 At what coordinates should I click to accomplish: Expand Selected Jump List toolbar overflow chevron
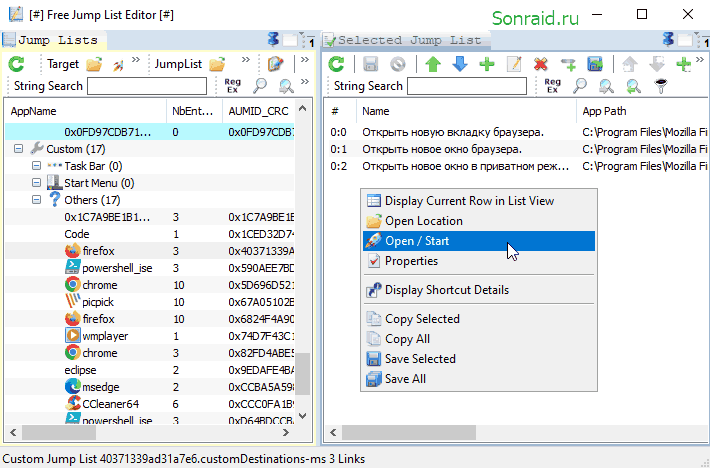(x=700, y=60)
